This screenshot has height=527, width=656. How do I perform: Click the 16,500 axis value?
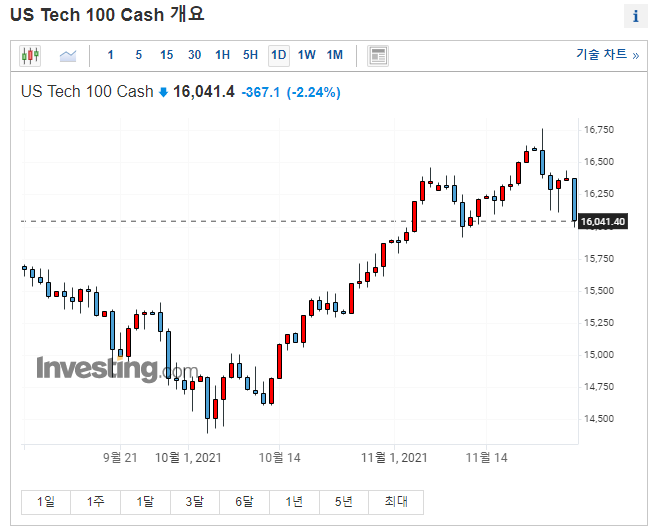pyautogui.click(x=599, y=162)
